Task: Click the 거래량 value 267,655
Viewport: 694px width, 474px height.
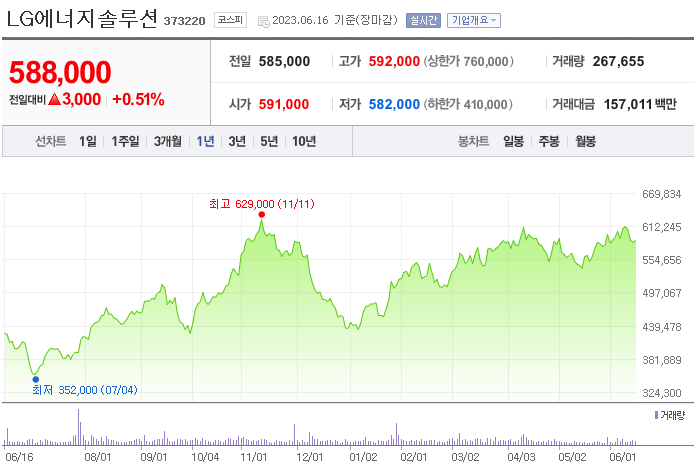Action: coord(618,61)
